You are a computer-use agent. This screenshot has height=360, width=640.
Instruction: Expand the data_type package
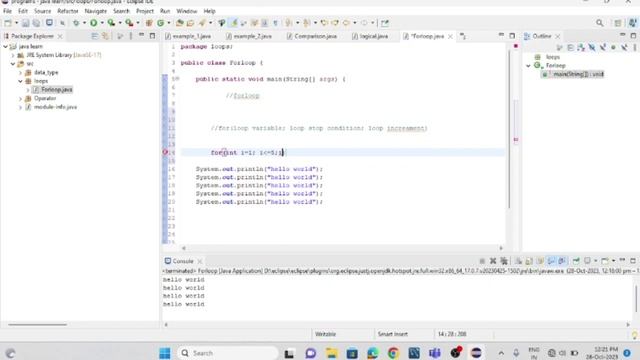20,73
